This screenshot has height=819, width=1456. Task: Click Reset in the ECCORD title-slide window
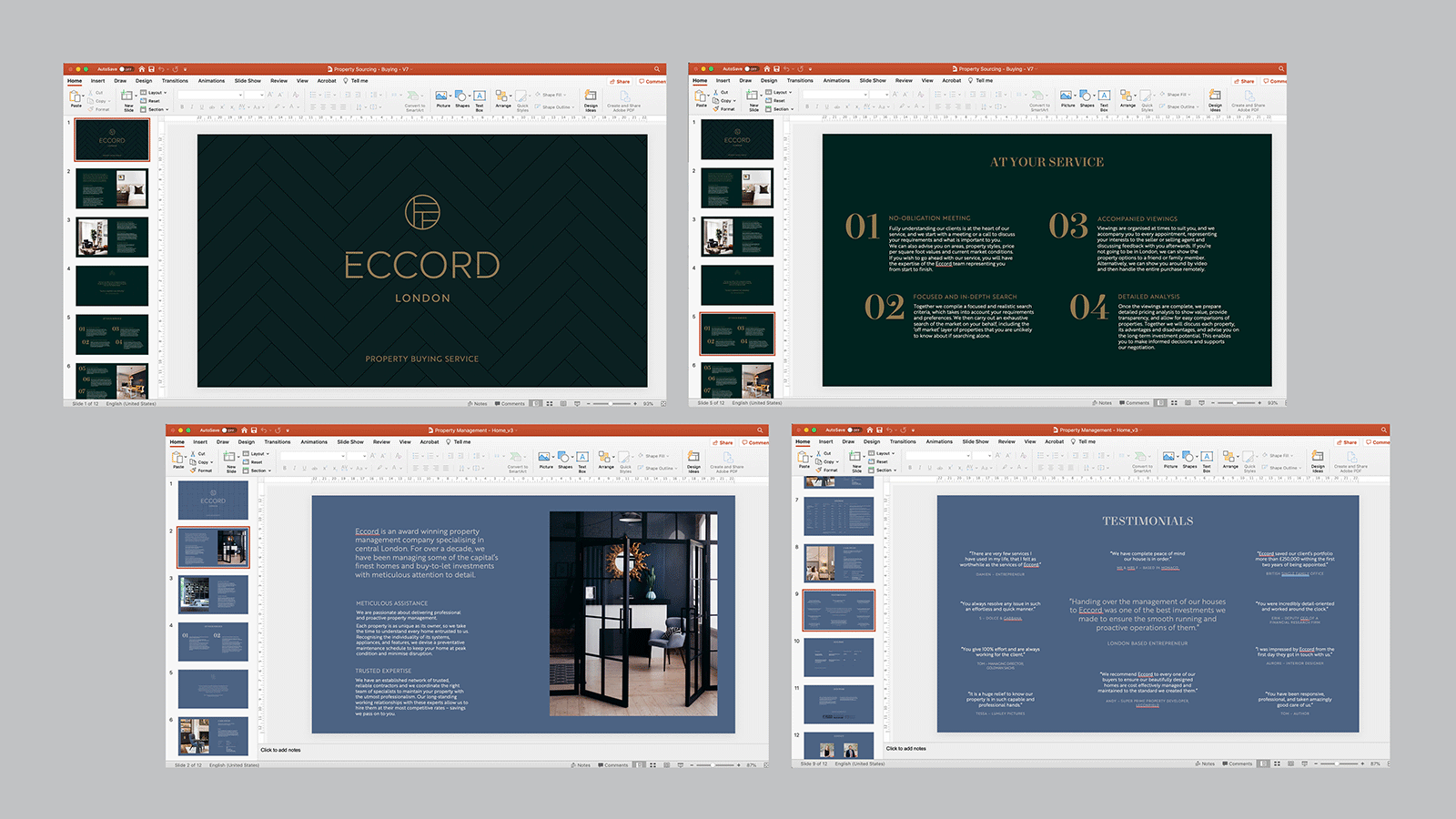point(148,101)
